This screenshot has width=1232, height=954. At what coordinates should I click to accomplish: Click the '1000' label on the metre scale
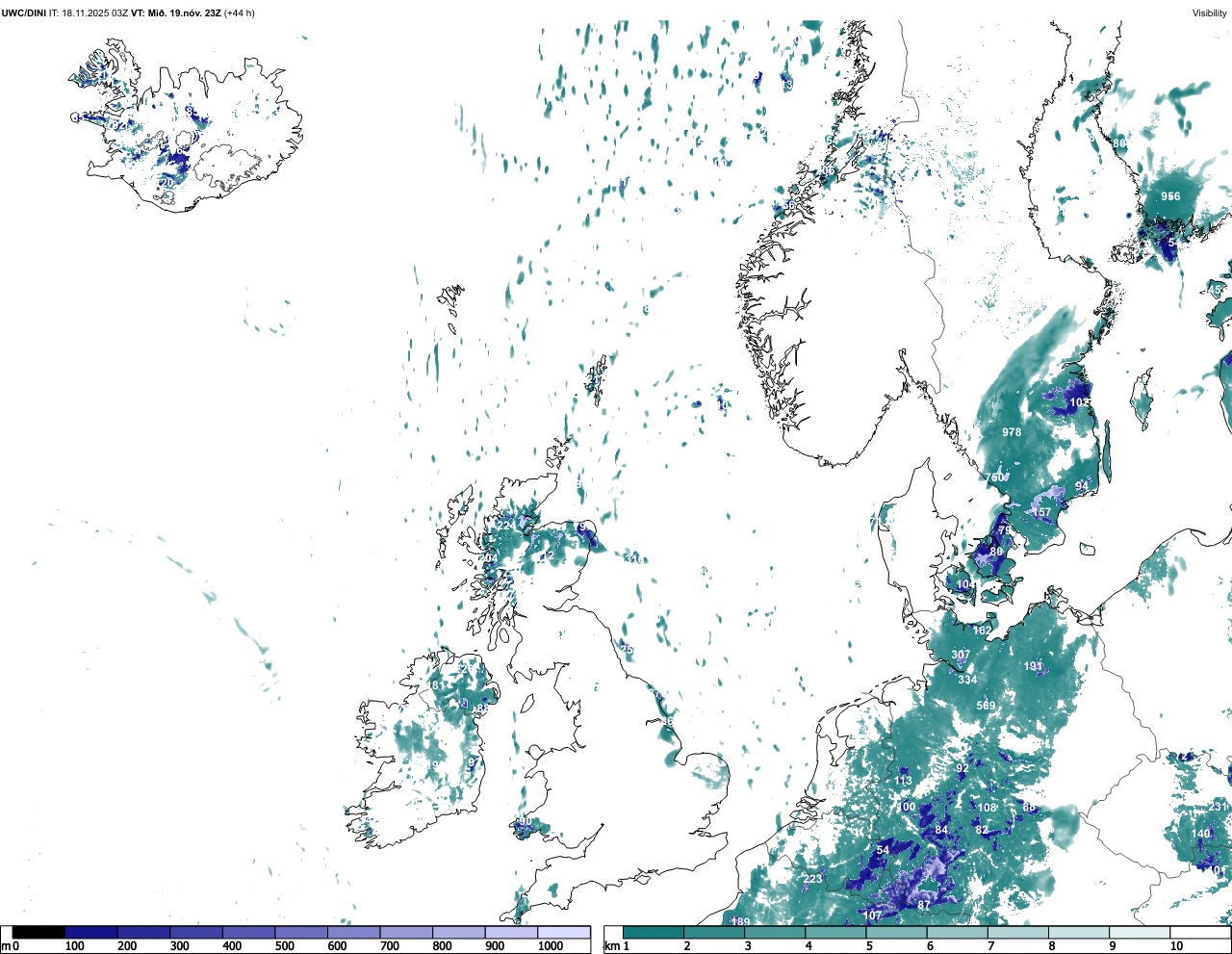click(x=551, y=946)
